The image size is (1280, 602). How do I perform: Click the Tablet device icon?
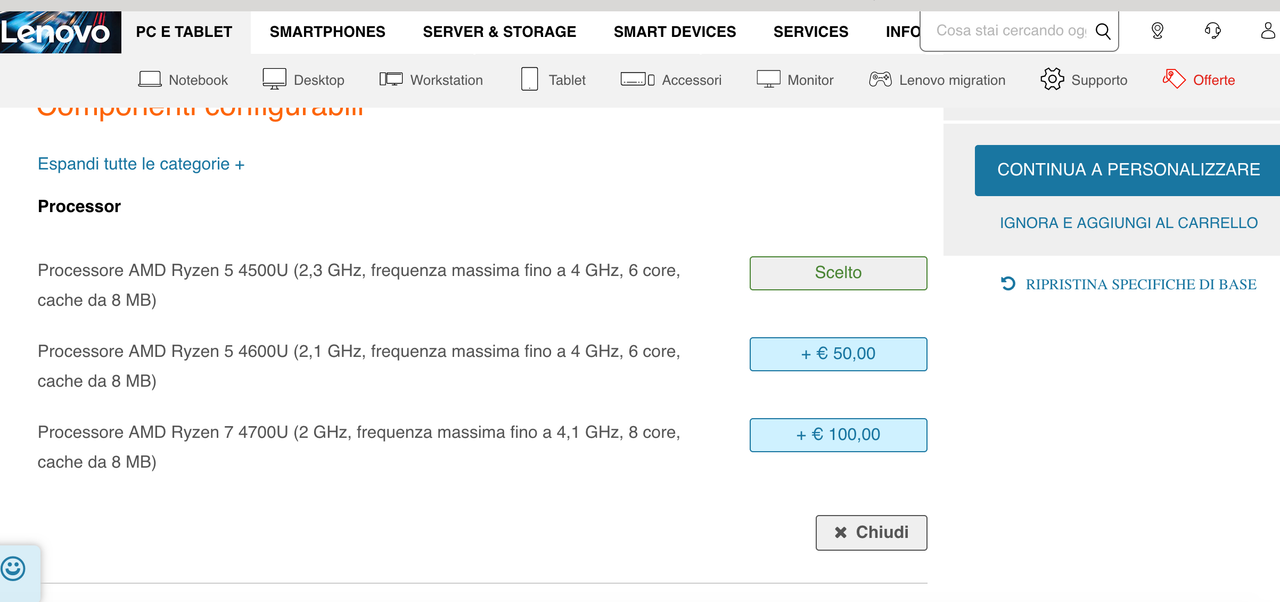[x=529, y=79]
